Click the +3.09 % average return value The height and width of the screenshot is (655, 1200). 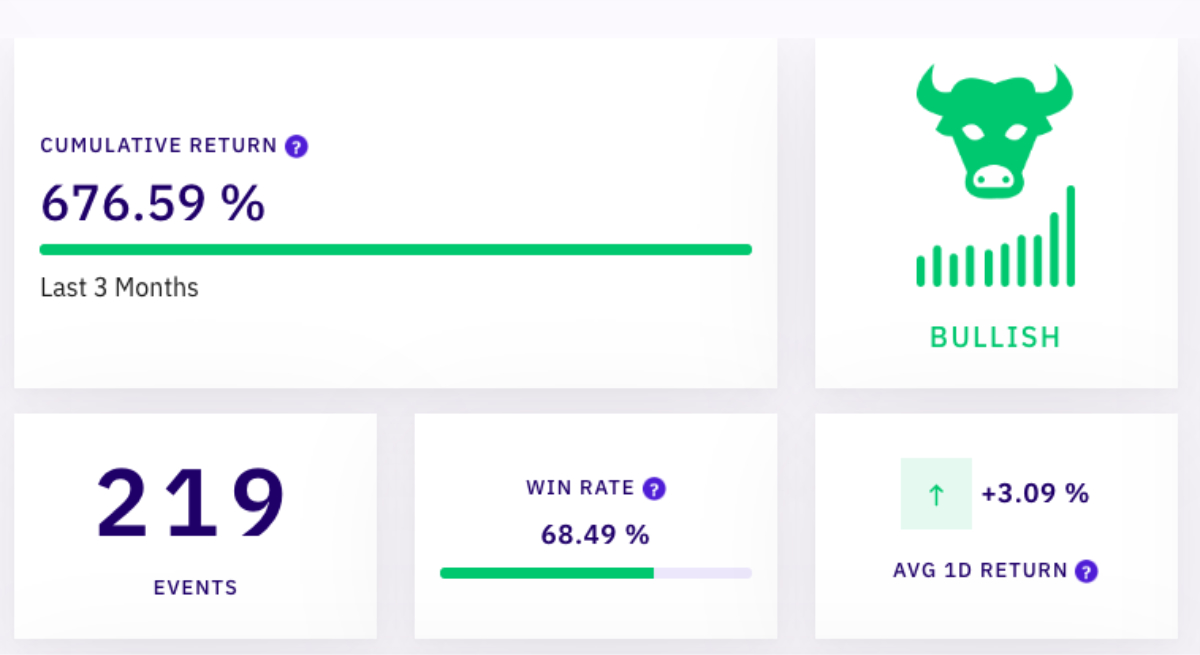tap(1035, 493)
